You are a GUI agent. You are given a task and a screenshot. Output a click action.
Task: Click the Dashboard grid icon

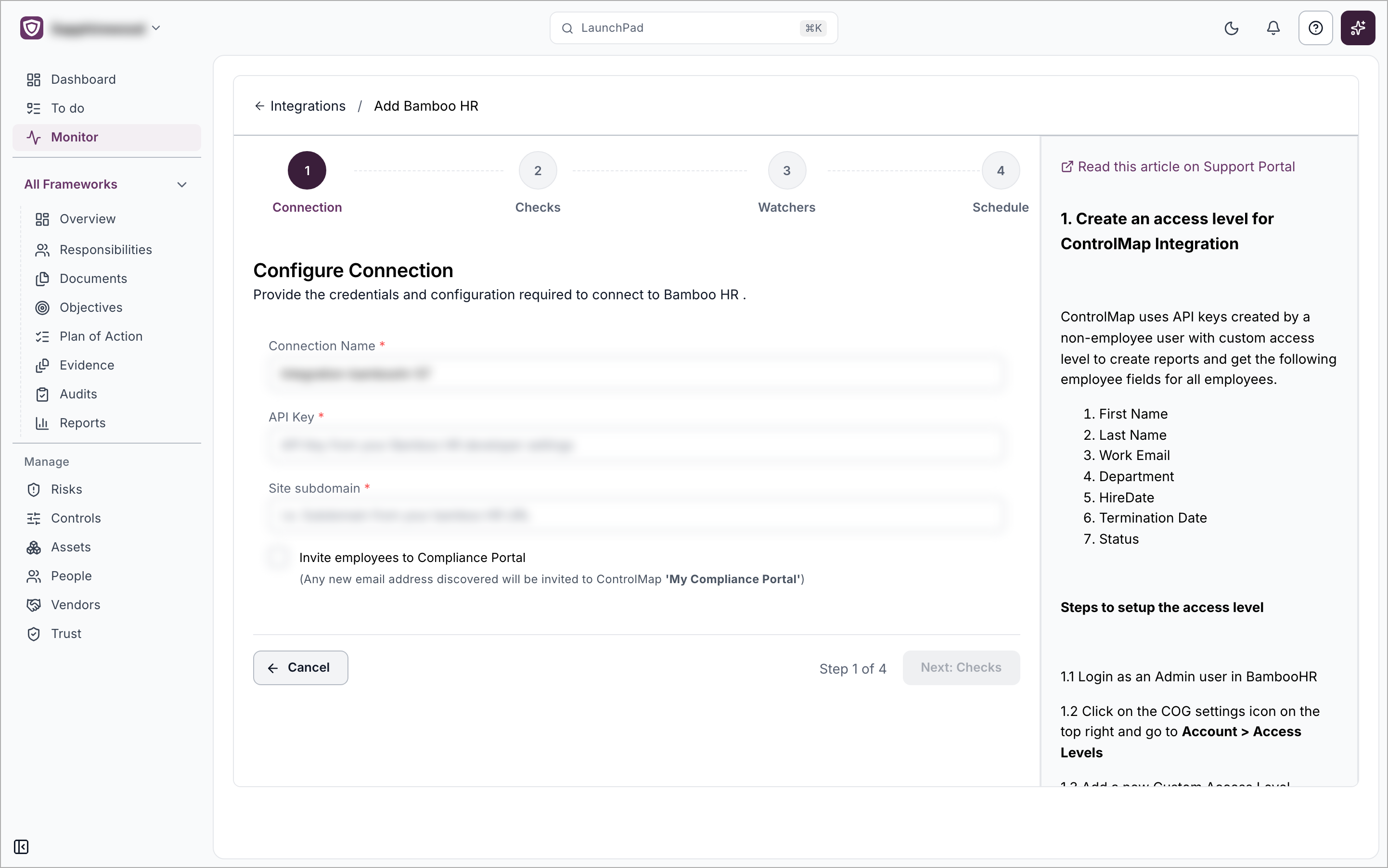tap(34, 80)
